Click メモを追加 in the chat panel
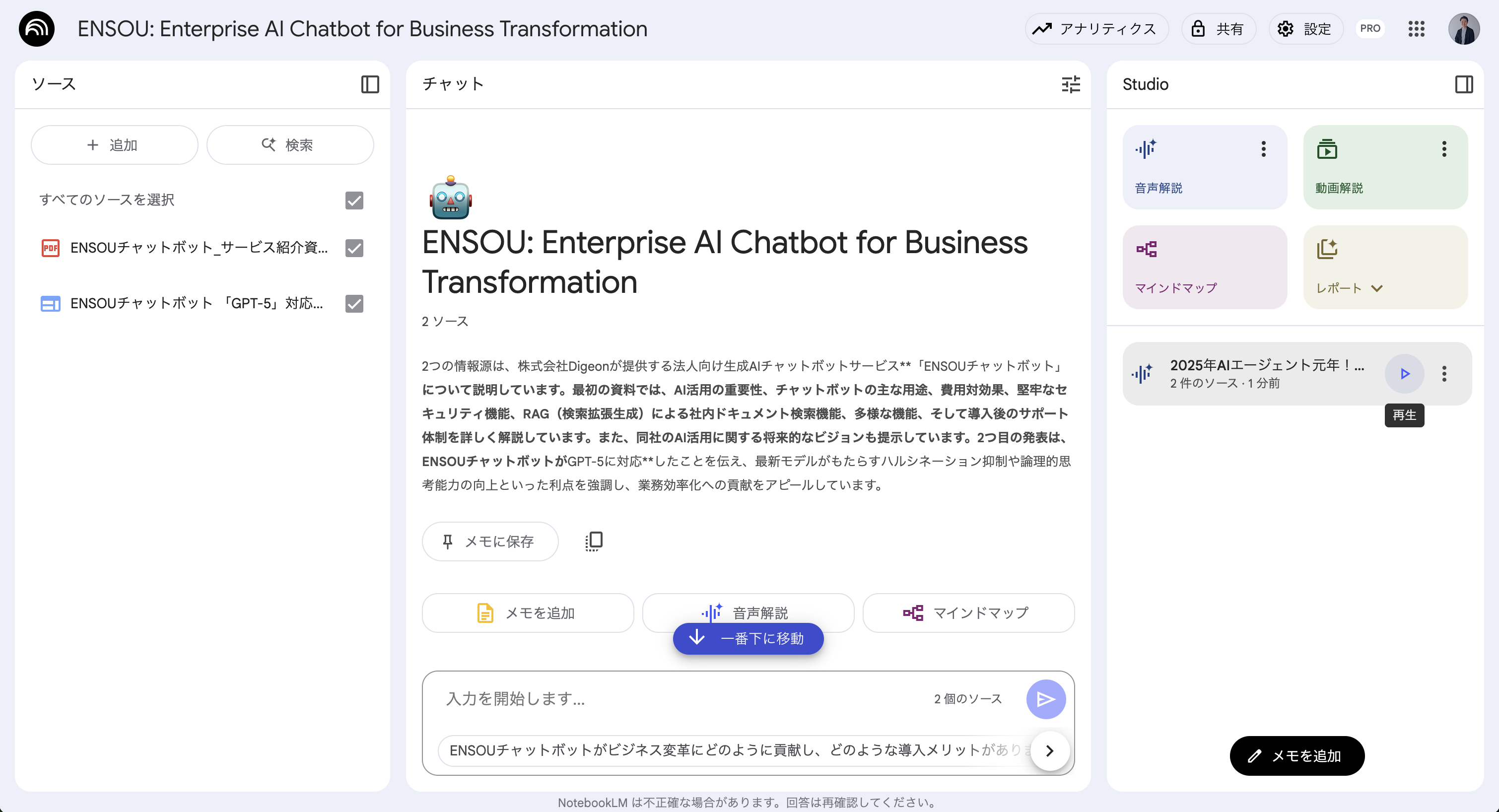This screenshot has width=1499, height=812. [528, 613]
